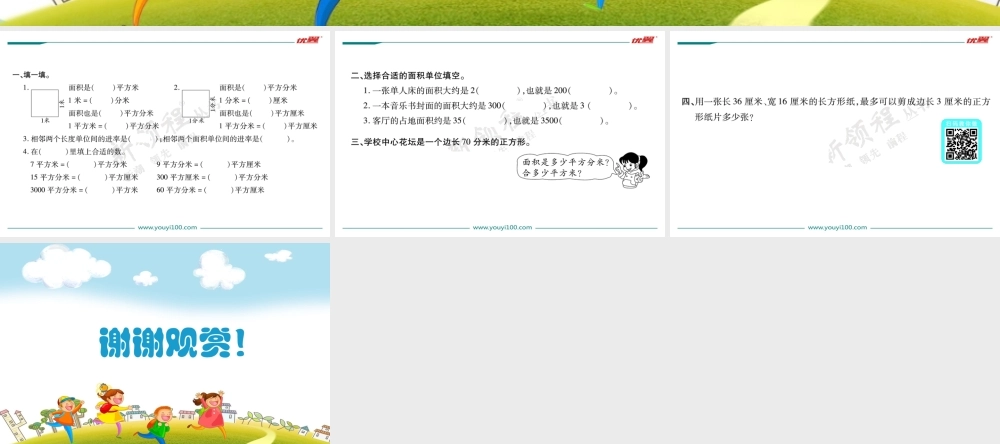Click the red logo on the 长方形纸 slide
The image size is (1000, 444).
tap(979, 41)
